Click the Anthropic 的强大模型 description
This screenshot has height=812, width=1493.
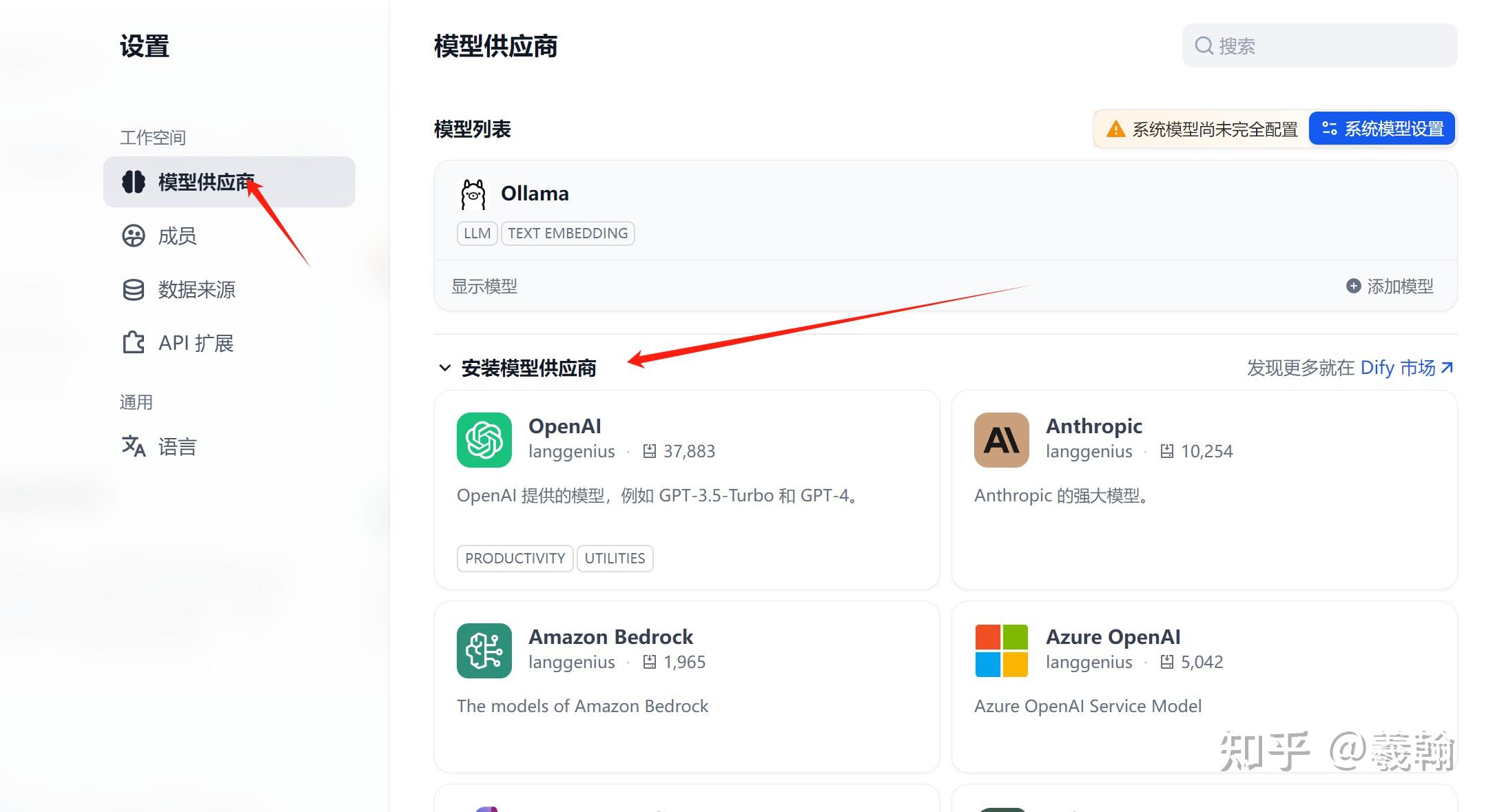1062,496
